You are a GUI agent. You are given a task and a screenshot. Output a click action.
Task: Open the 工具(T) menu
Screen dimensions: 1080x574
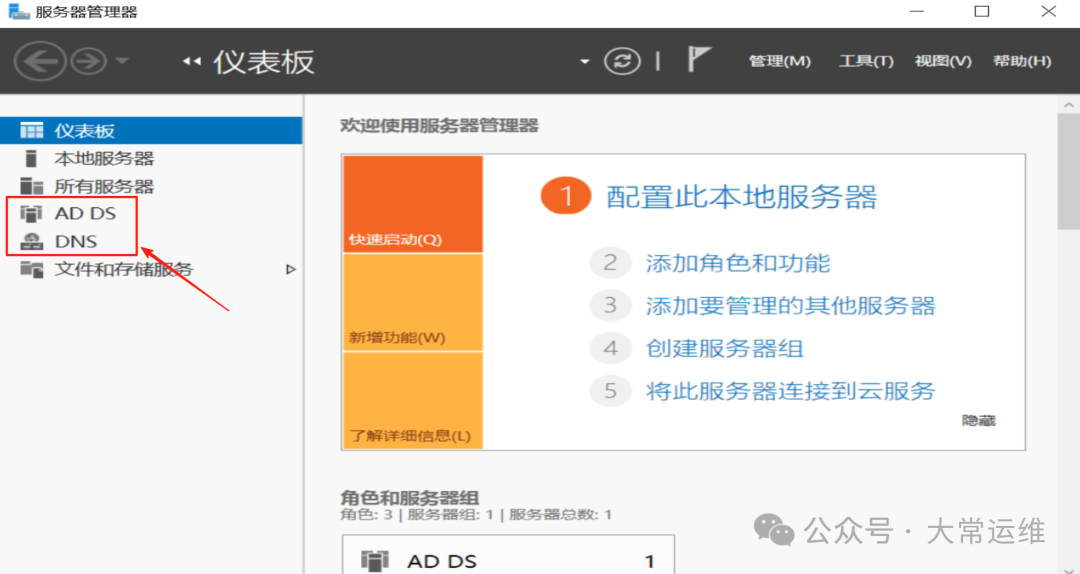866,61
